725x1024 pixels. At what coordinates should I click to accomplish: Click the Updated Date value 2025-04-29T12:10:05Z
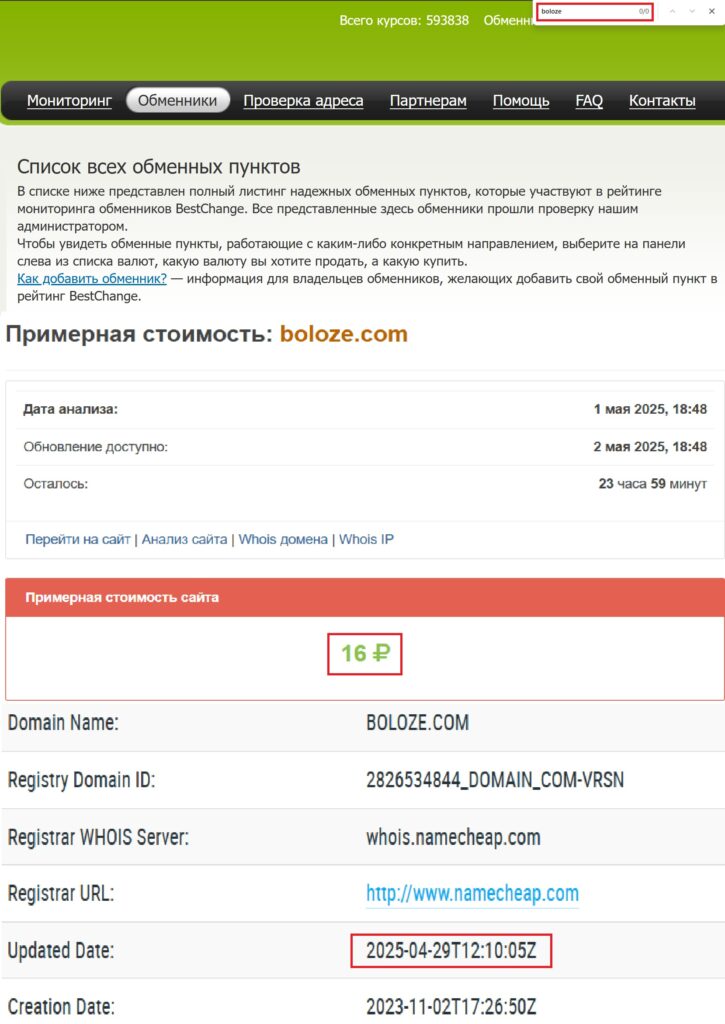pos(451,951)
